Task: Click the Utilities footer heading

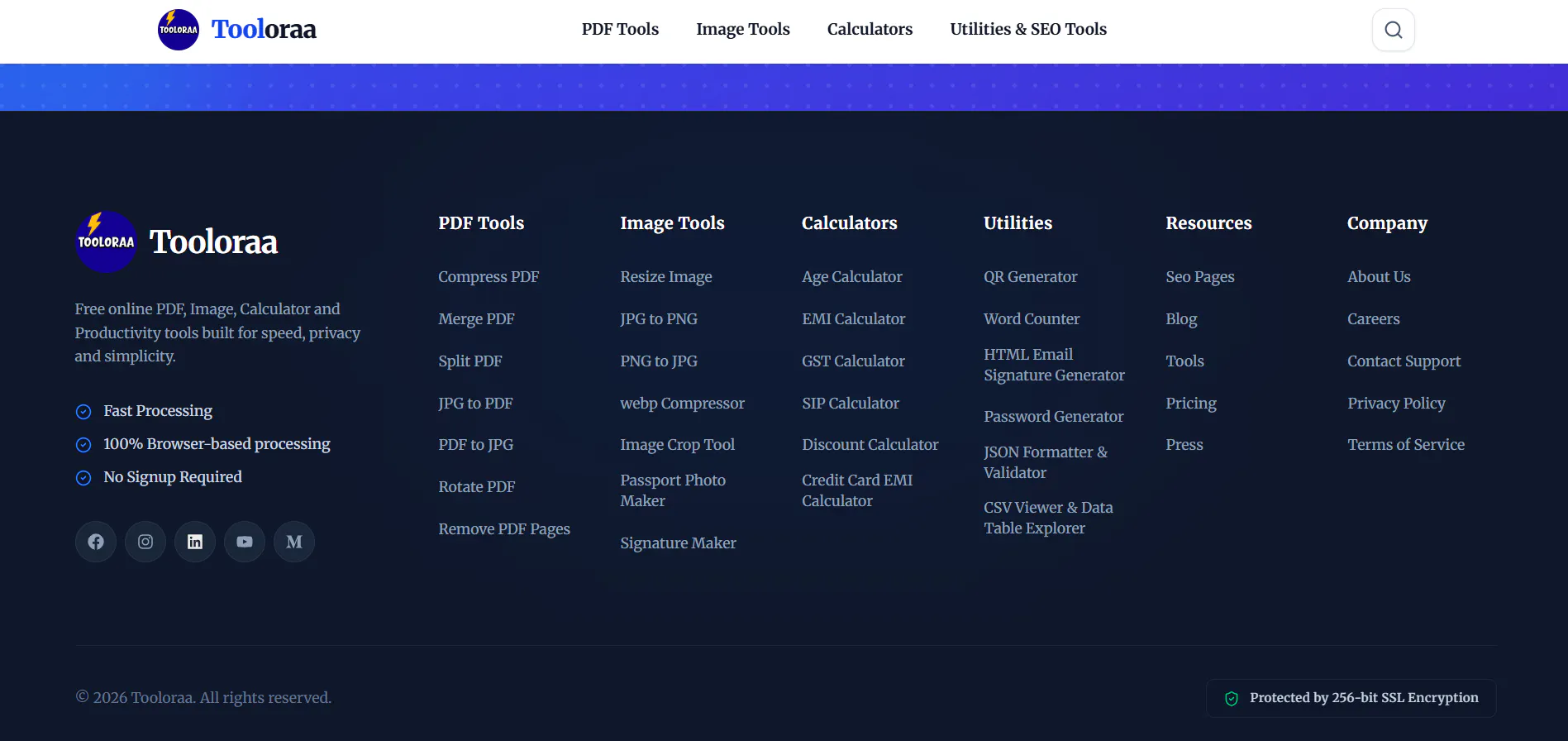Action: point(1018,223)
